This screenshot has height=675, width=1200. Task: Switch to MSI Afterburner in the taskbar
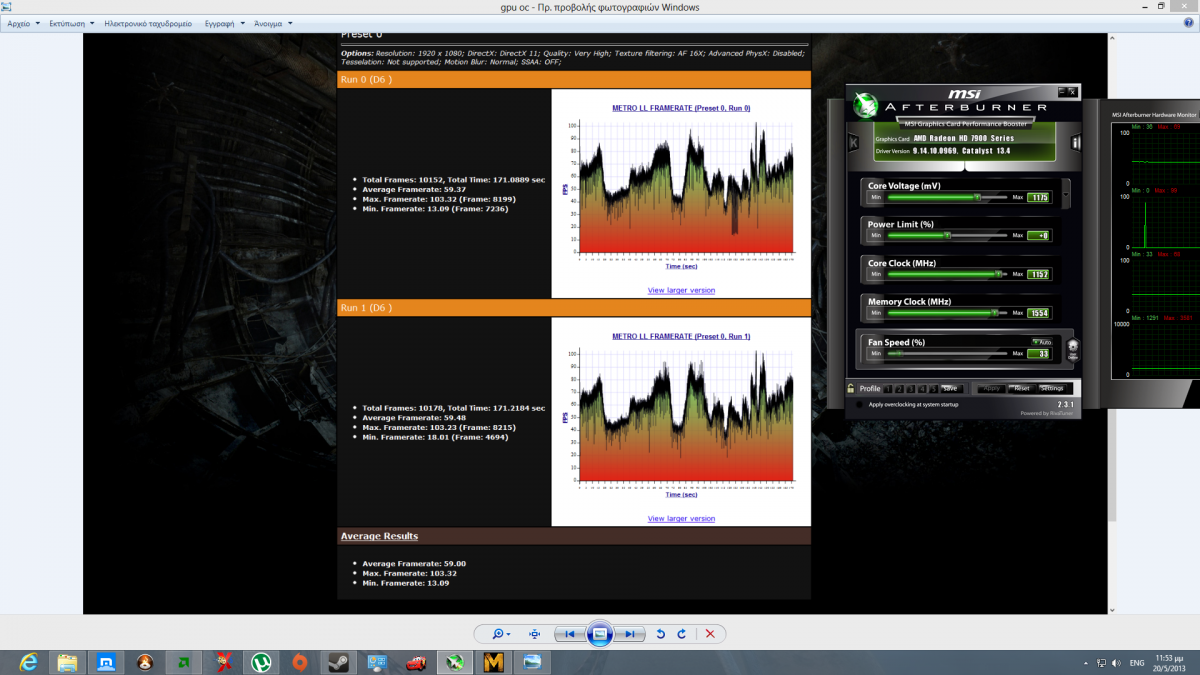pos(454,662)
